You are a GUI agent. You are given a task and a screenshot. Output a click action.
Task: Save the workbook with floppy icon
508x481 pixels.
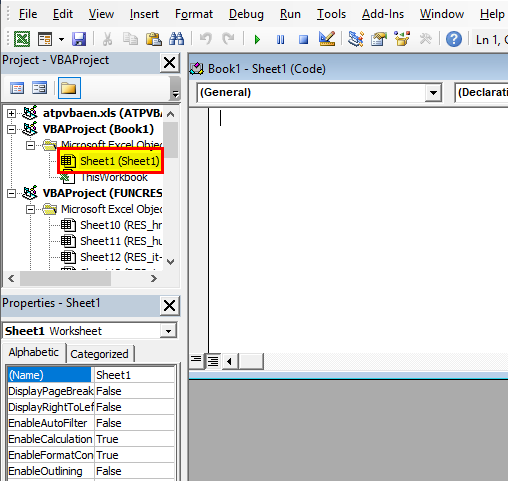click(x=79, y=39)
